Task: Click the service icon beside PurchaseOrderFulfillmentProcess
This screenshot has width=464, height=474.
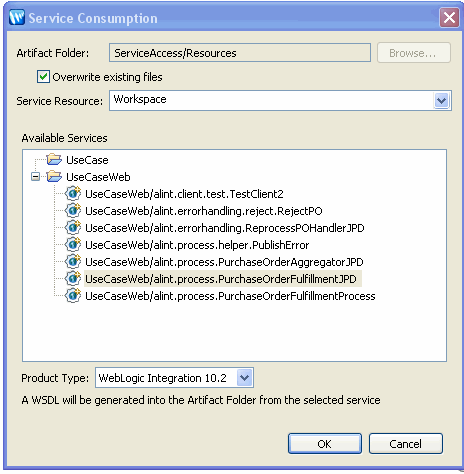Action: pos(73,295)
